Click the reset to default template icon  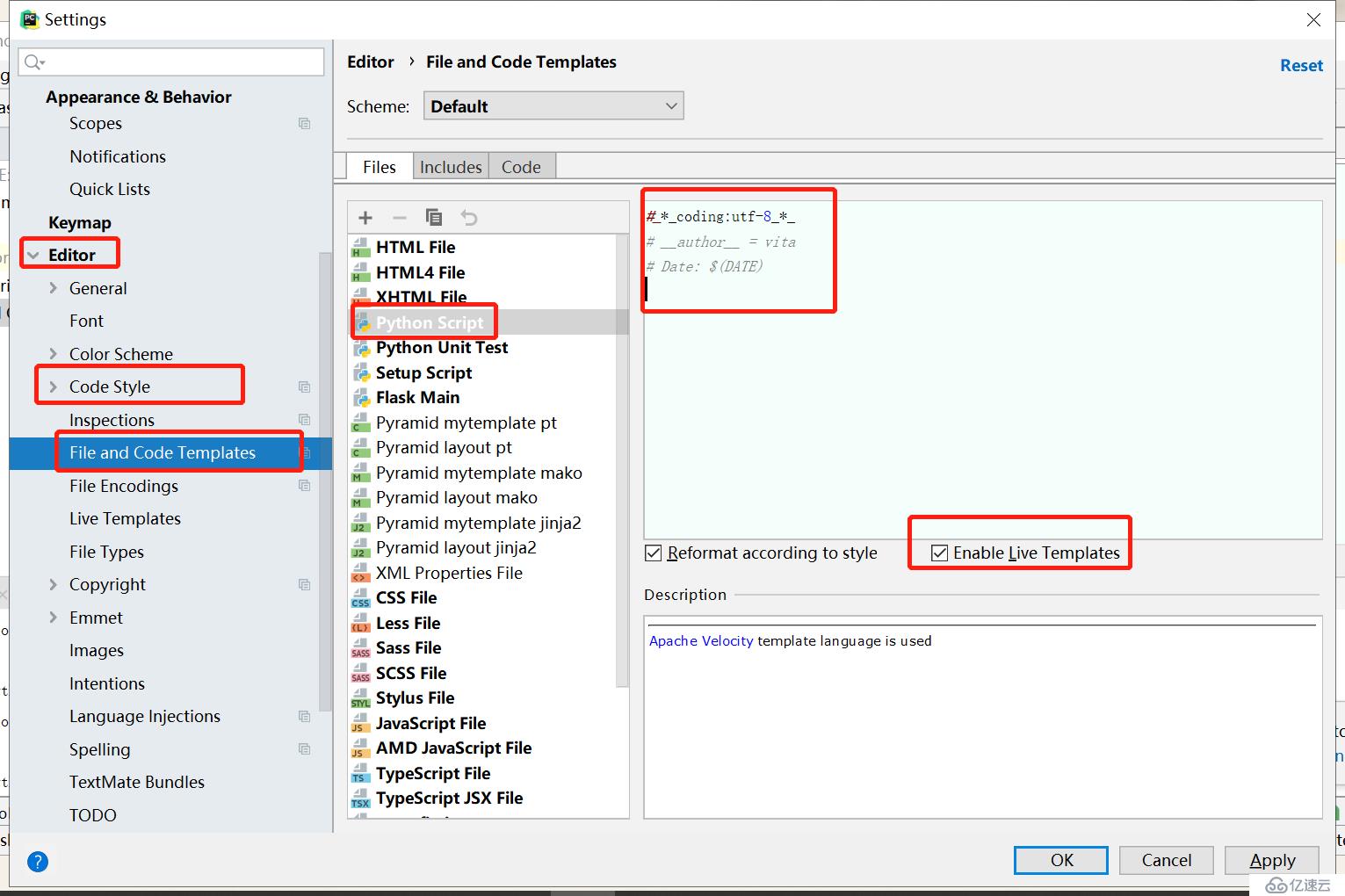tap(469, 217)
